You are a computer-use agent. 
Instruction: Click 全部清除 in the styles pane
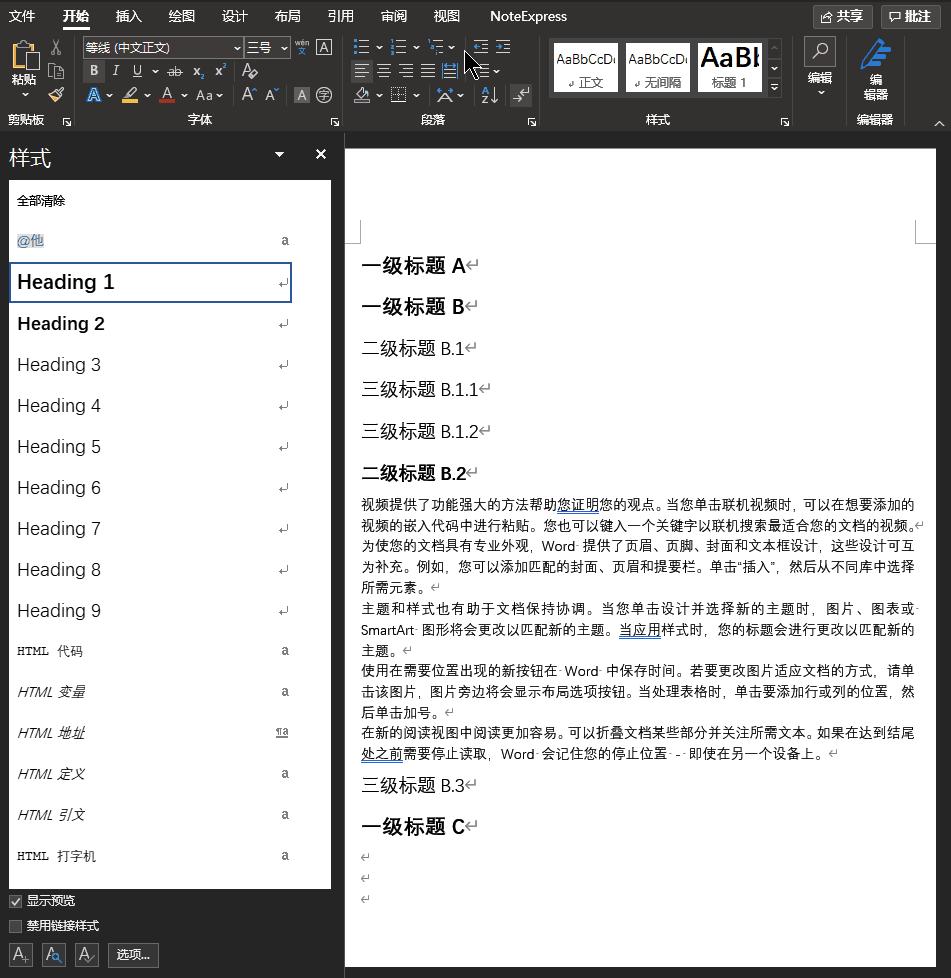[41, 201]
